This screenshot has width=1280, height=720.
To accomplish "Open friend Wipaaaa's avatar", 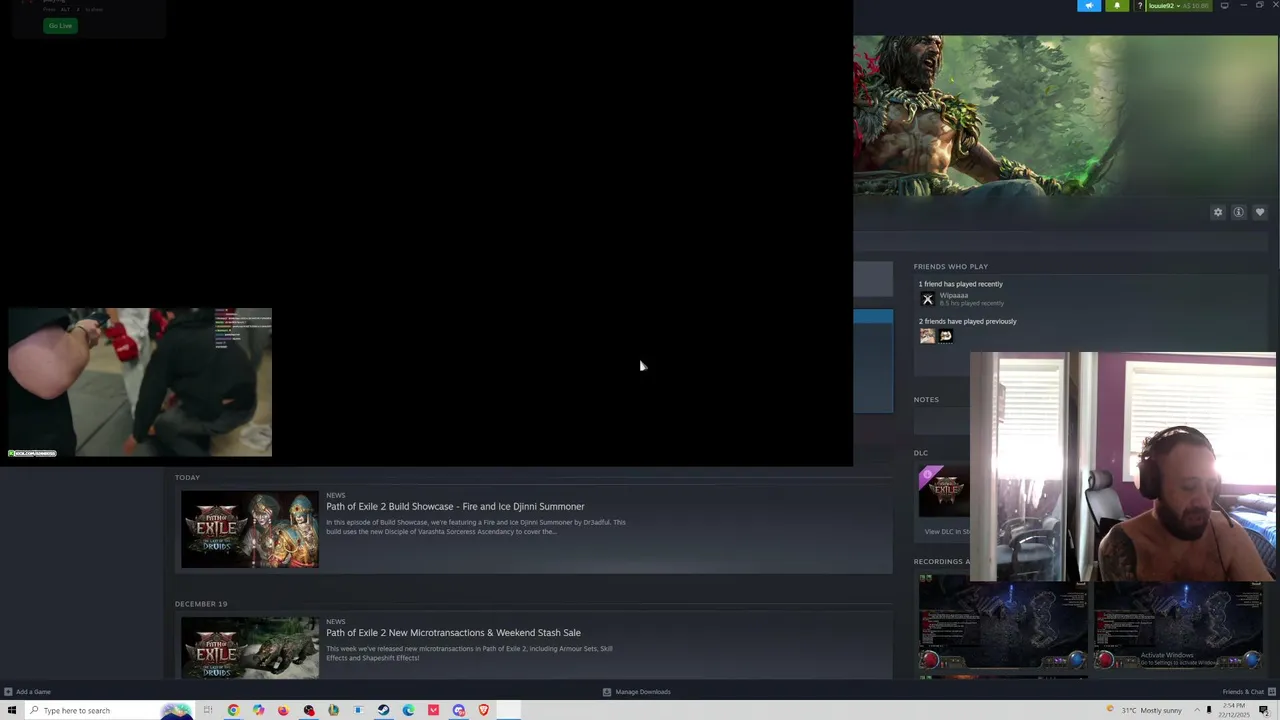I will pos(927,299).
